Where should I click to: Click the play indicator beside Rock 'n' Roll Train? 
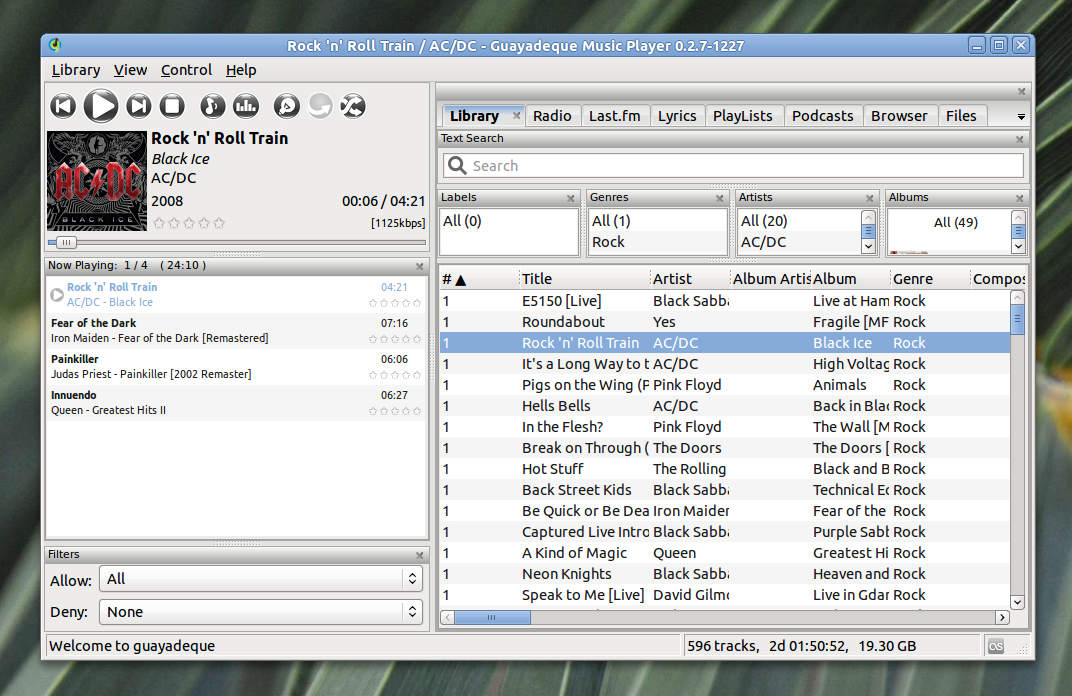(x=57, y=295)
